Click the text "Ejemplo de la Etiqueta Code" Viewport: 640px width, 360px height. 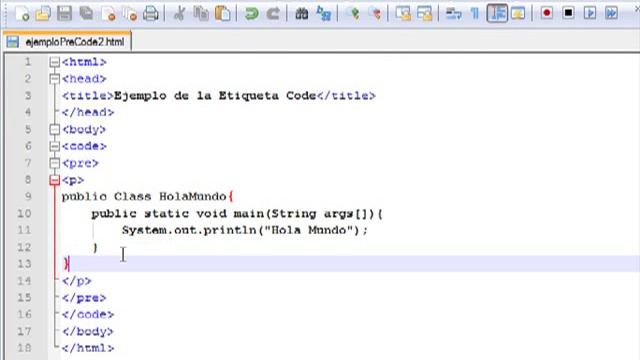tap(215, 96)
